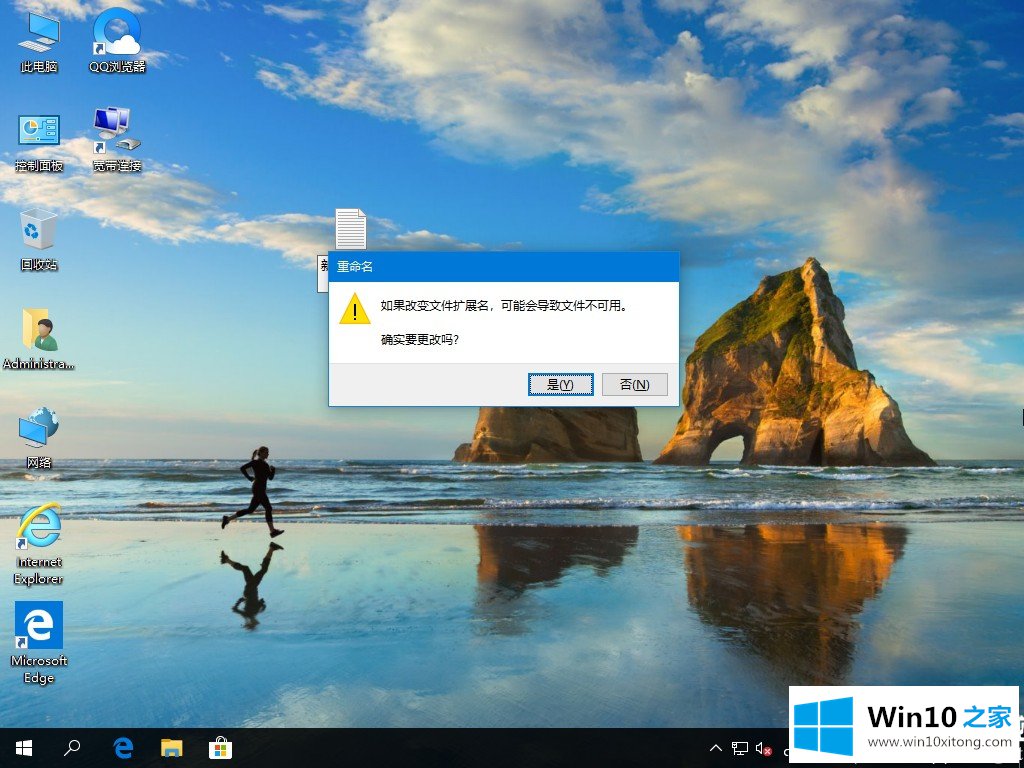Click the new text document file icon
The image size is (1024, 768).
(350, 230)
